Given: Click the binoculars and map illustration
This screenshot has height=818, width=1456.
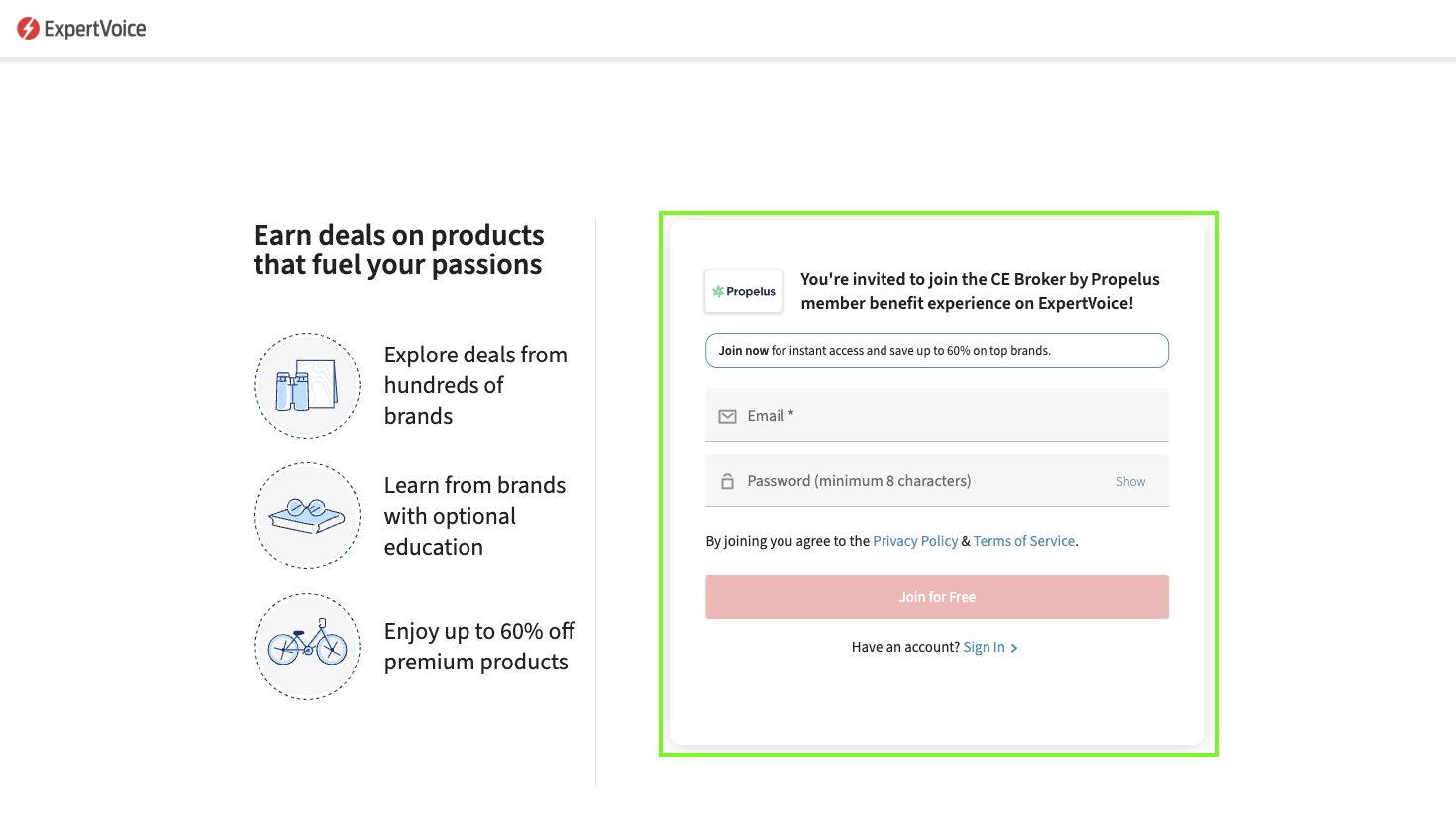Looking at the screenshot, I should click(x=307, y=386).
